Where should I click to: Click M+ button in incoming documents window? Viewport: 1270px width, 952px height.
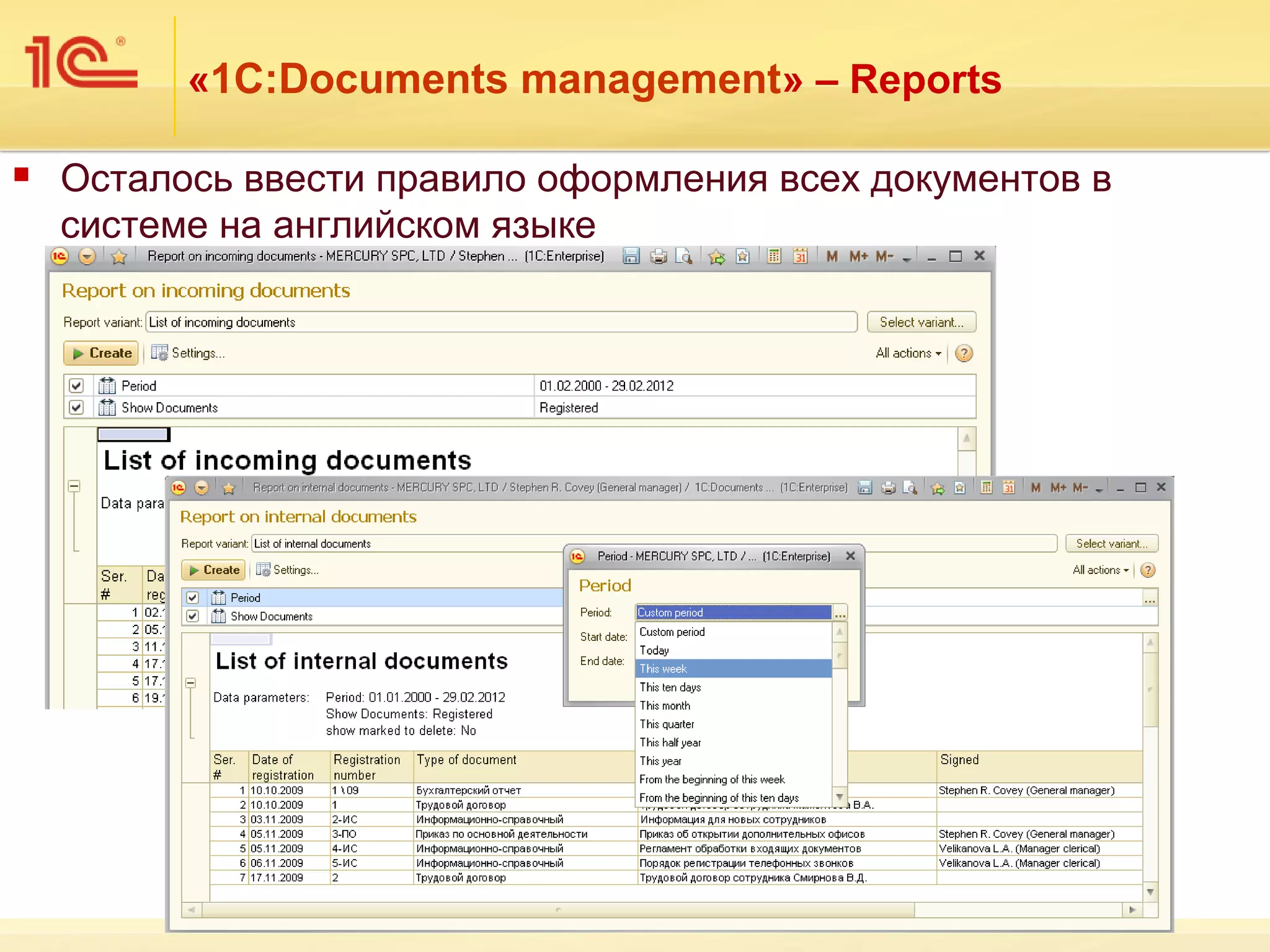(x=859, y=256)
